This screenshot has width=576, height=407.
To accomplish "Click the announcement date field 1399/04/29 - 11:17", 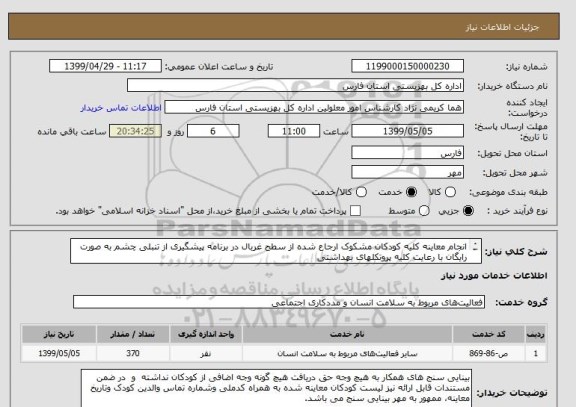I will click(105, 66).
